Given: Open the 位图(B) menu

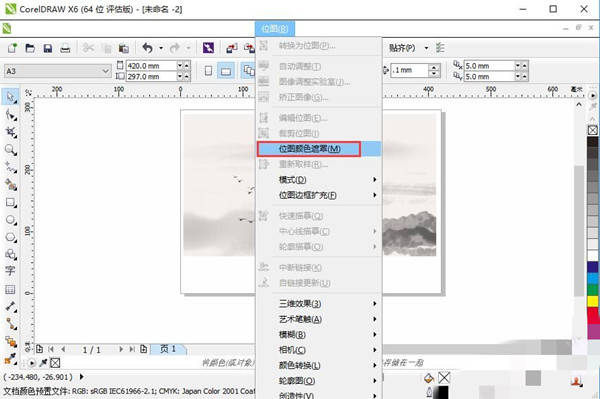Looking at the screenshot, I should coord(275,29).
